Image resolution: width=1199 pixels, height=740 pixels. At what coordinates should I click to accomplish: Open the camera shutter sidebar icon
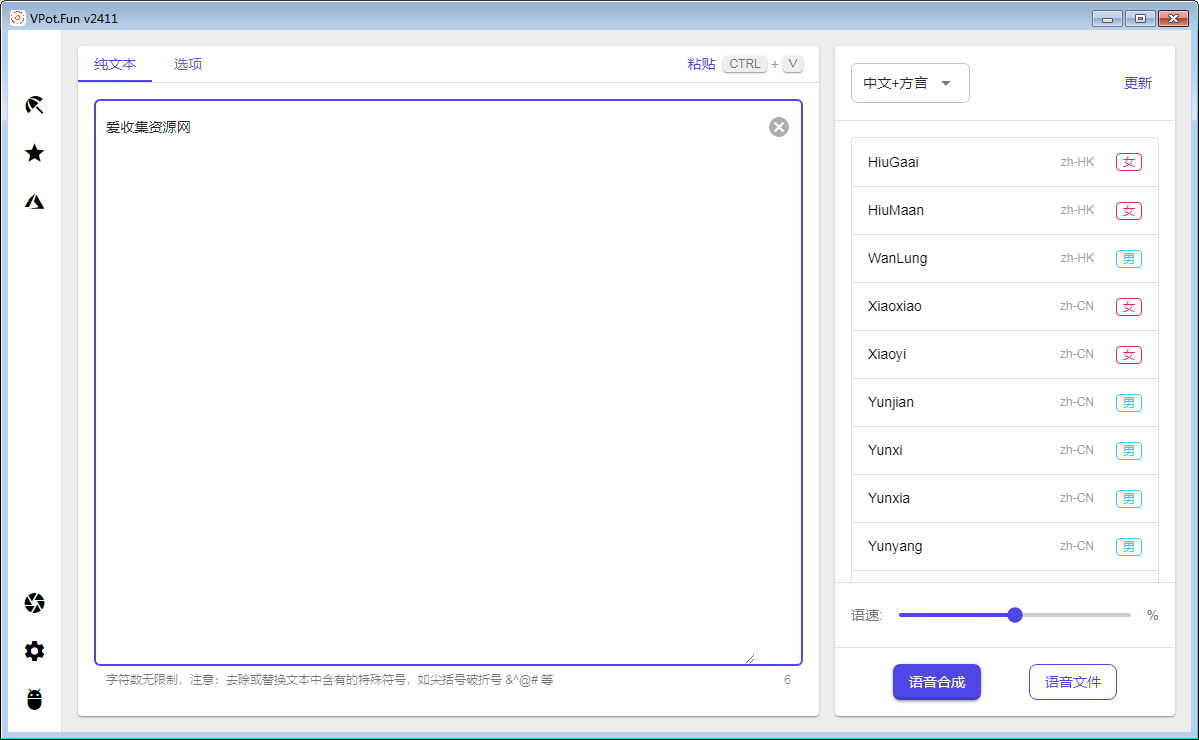[34, 603]
